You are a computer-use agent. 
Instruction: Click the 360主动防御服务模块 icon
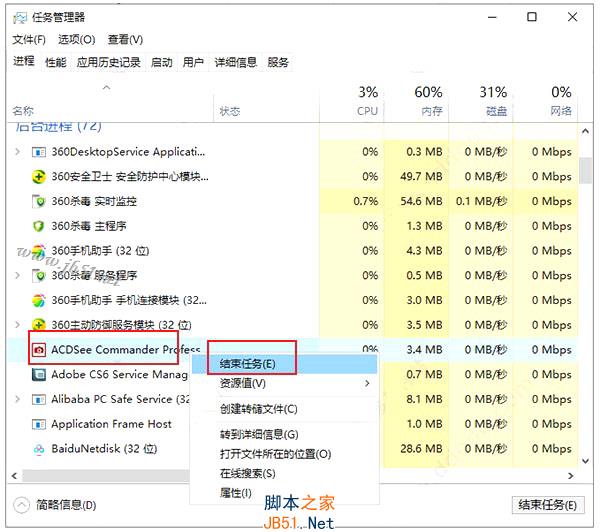[39, 325]
